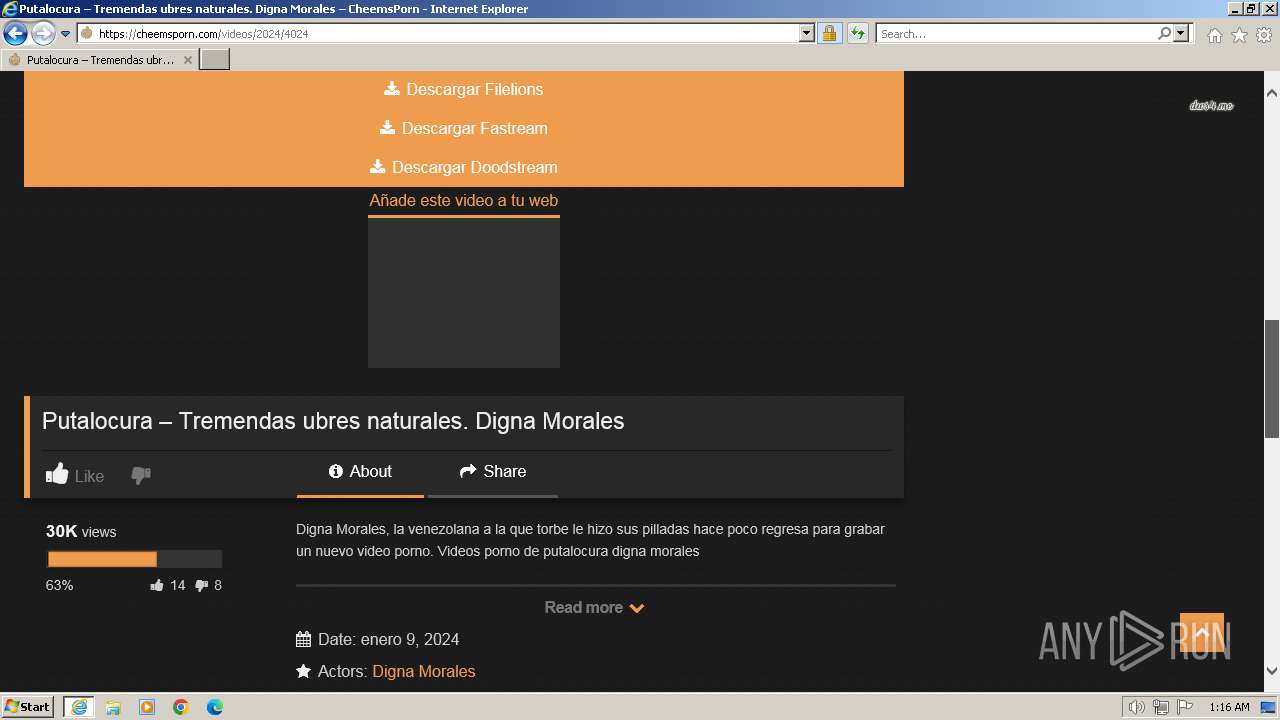Image resolution: width=1280 pixels, height=720 pixels.
Task: Expand description with Read more
Action: point(595,607)
